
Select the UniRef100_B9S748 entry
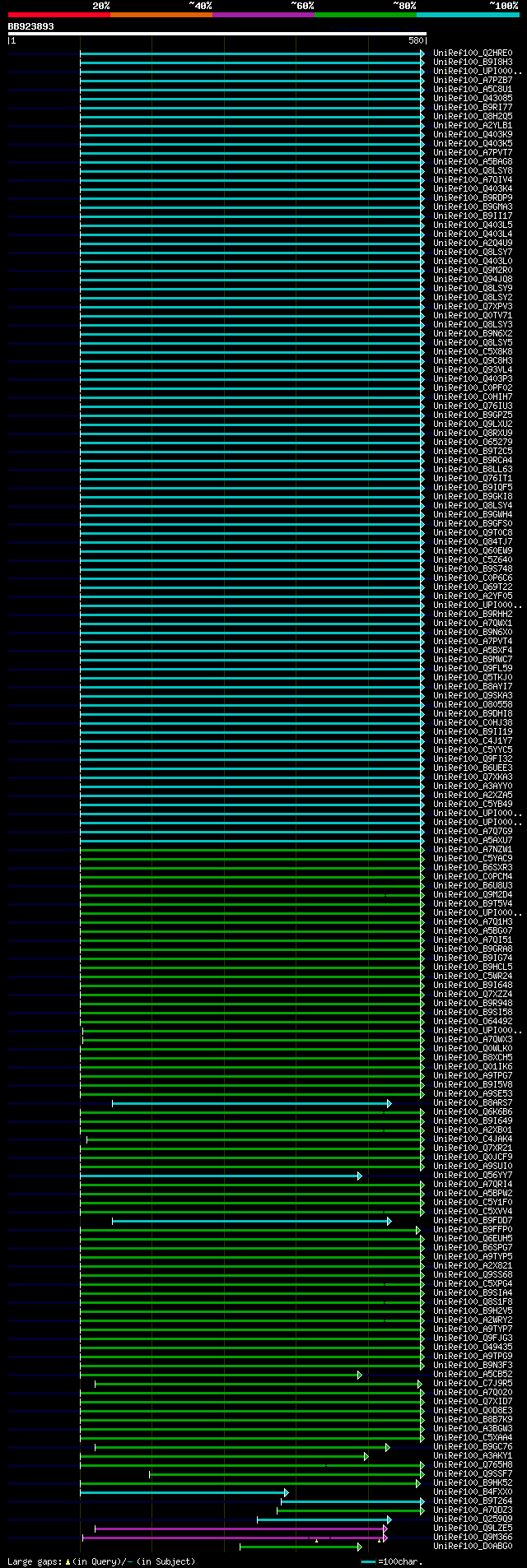click(473, 569)
